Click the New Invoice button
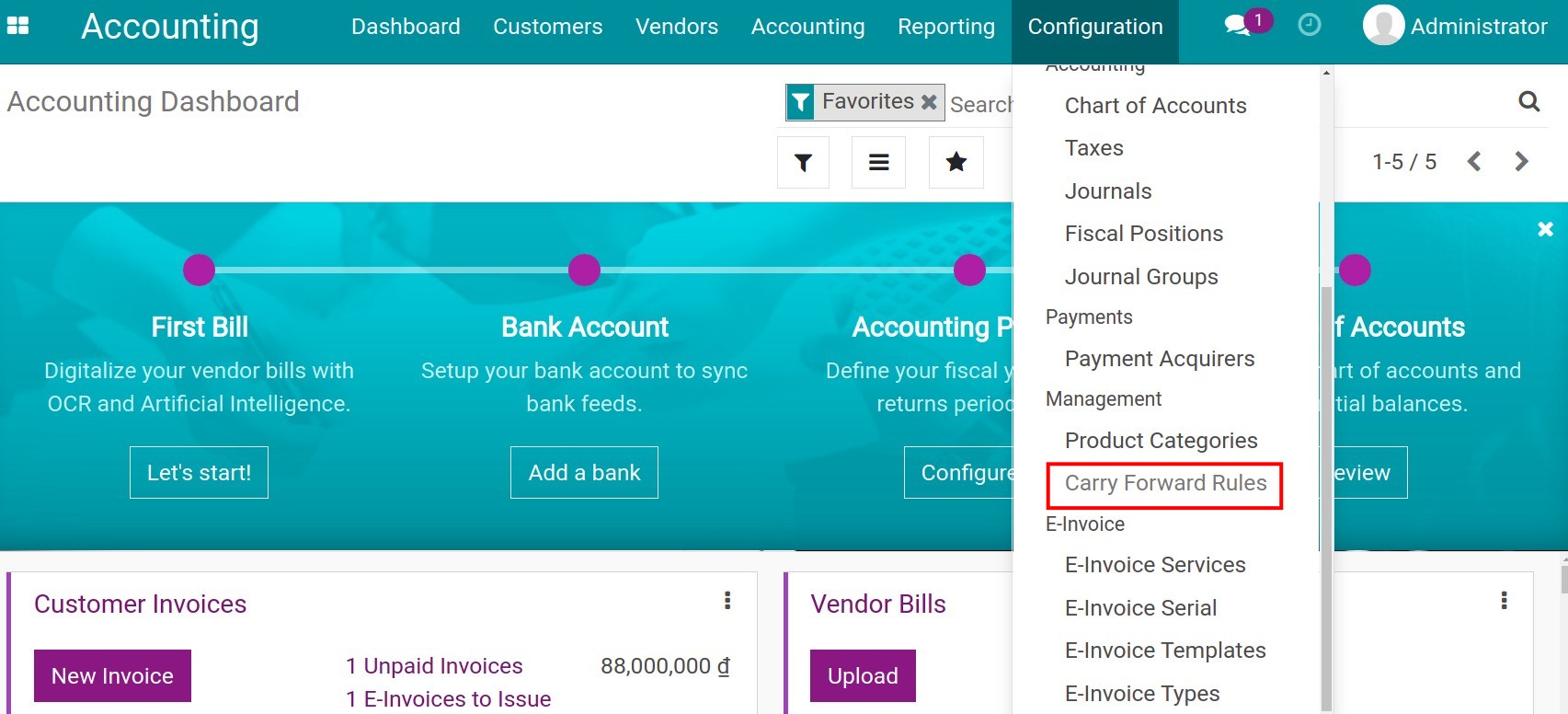This screenshot has height=714, width=1568. click(112, 675)
